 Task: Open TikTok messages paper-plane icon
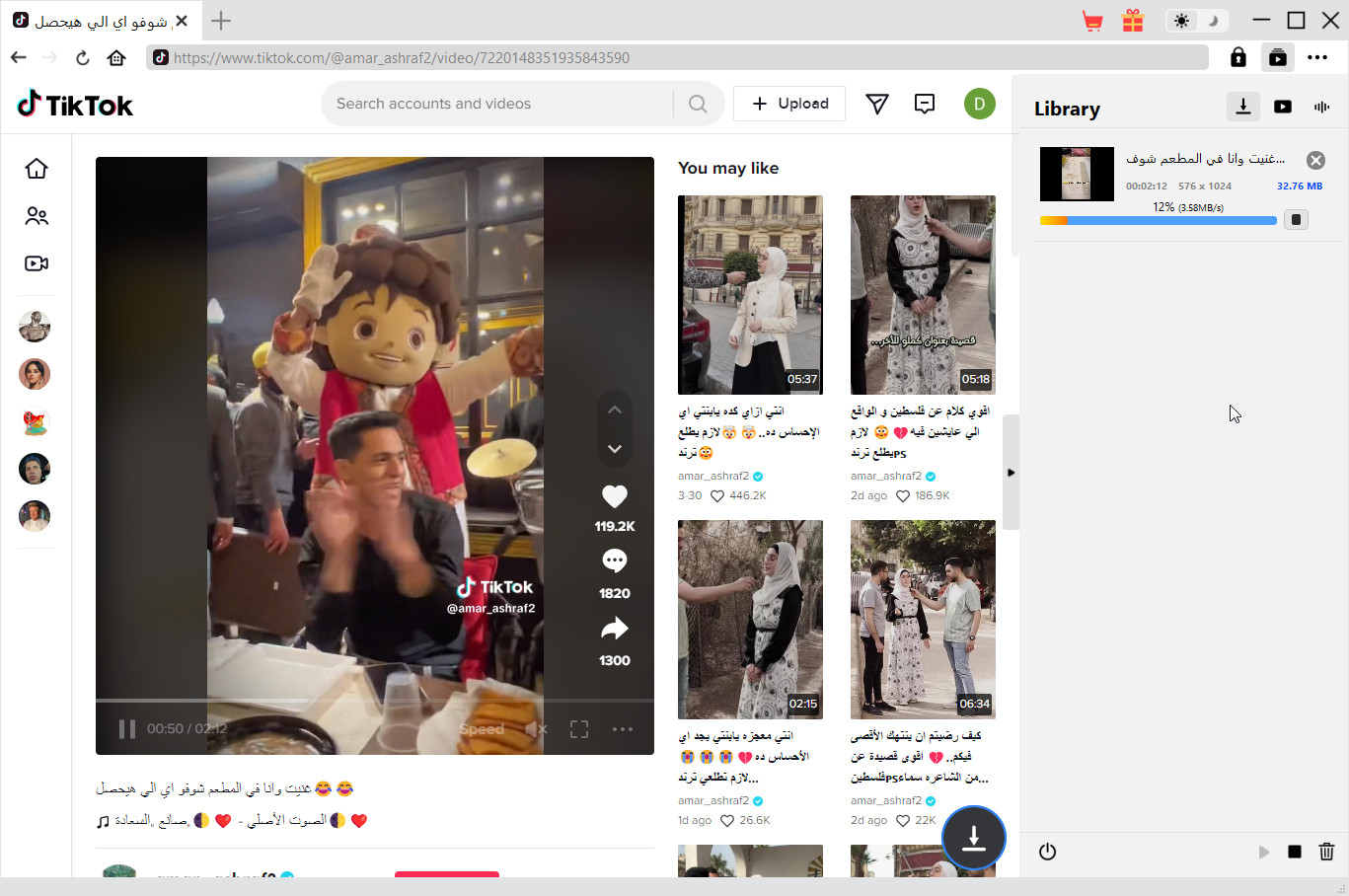[x=877, y=104]
